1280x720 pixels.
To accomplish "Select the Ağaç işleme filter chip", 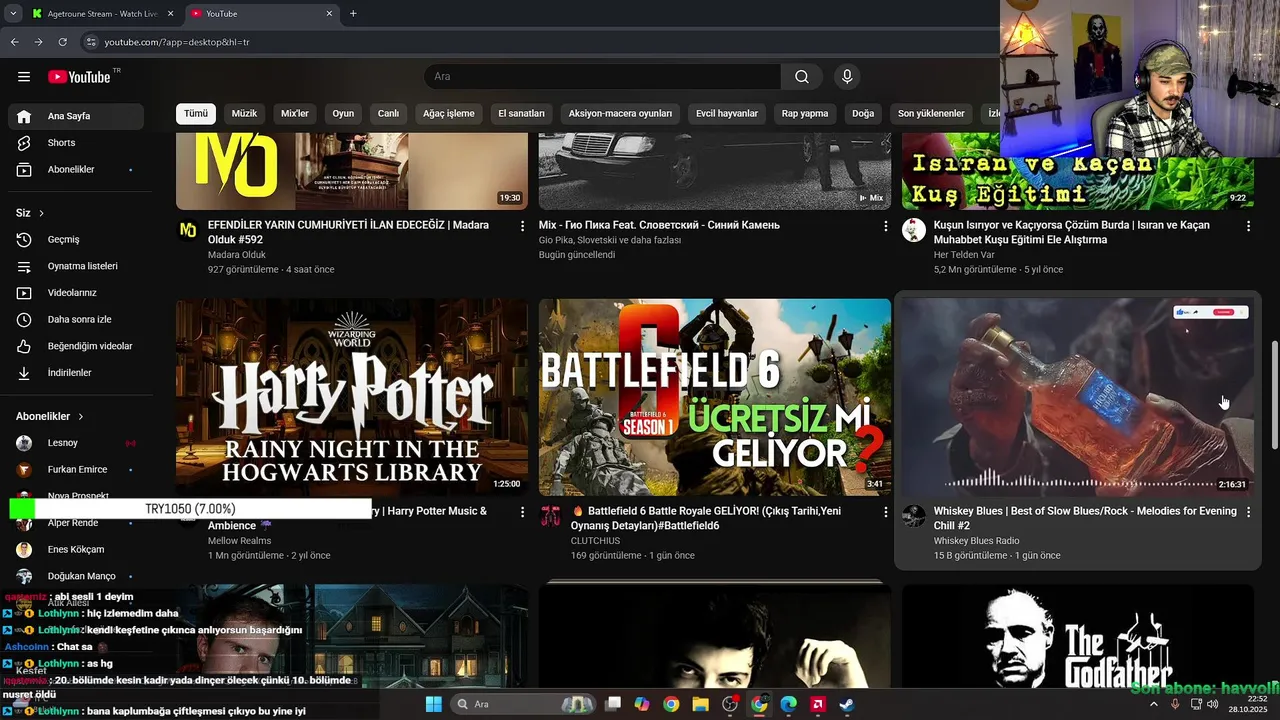I will [449, 114].
